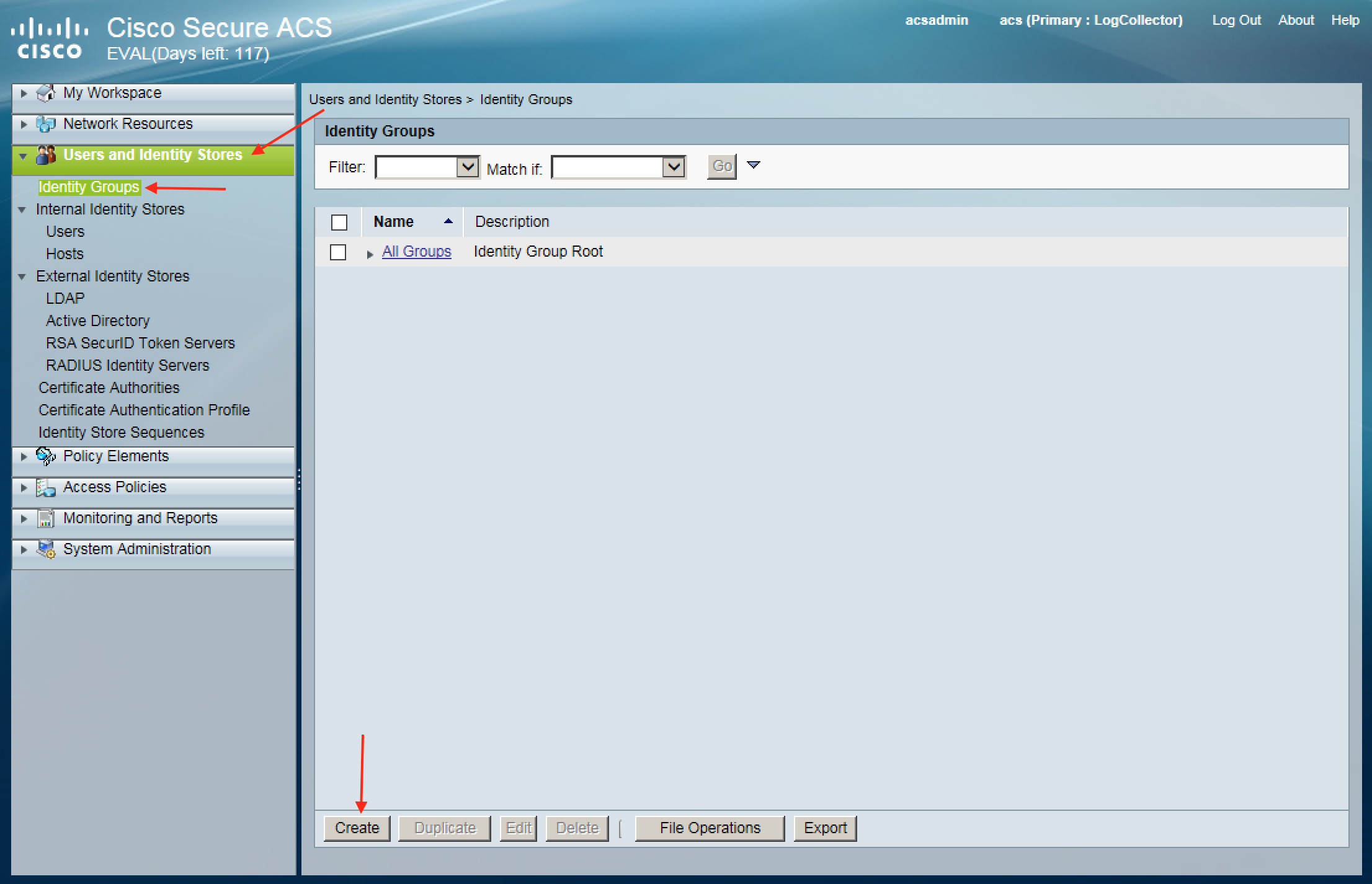Expand the All Groups tree node
The height and width of the screenshot is (884, 1372).
pyautogui.click(x=370, y=254)
